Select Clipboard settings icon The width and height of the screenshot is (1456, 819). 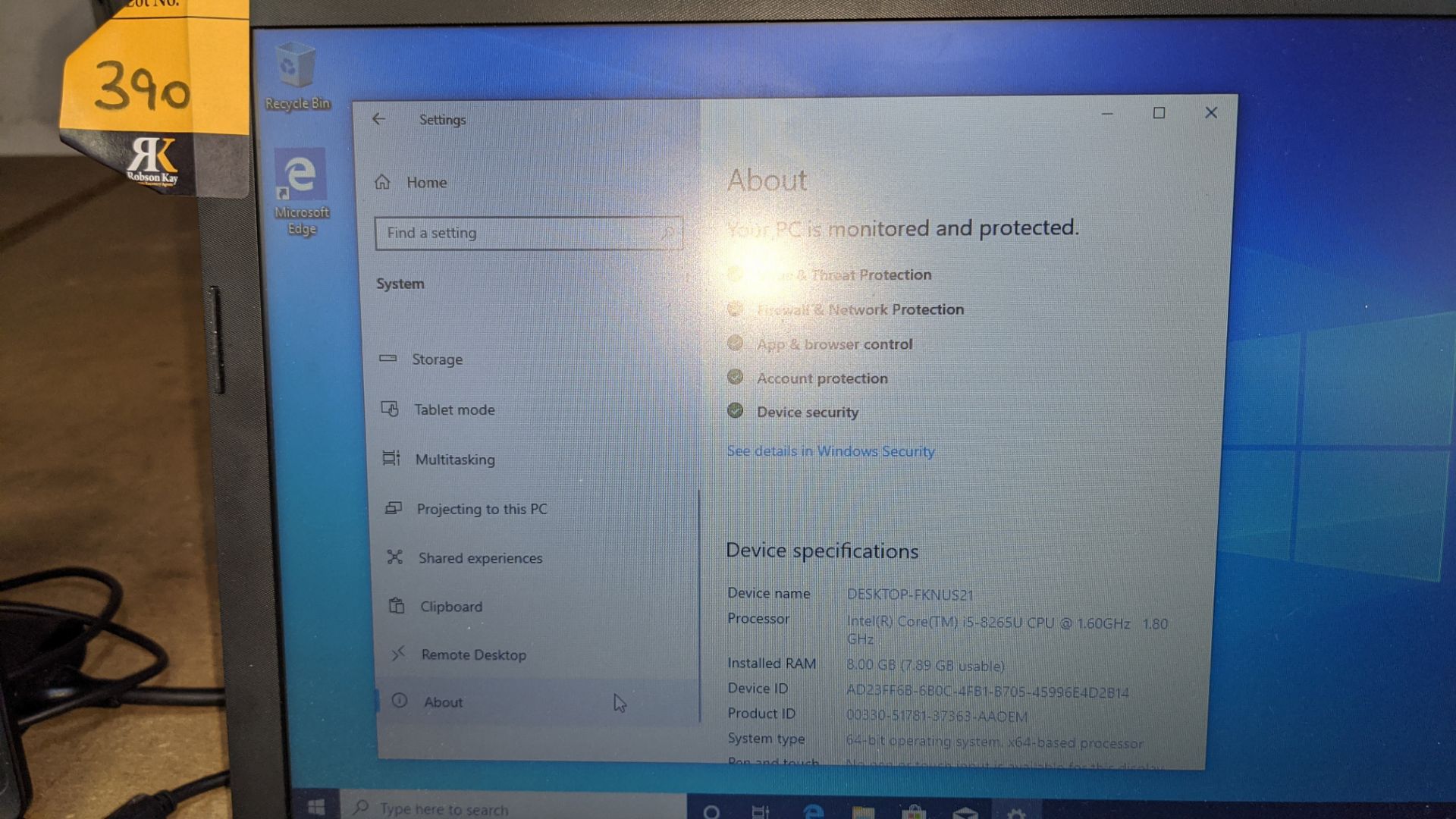(395, 606)
